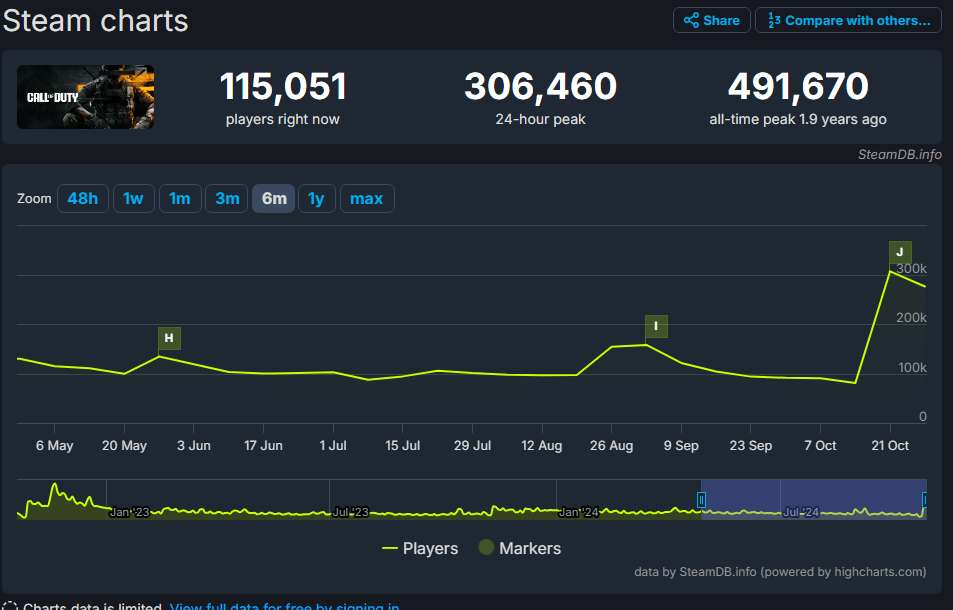Click the '7 Oct' axis label
This screenshot has width=953, height=610.
[x=821, y=445]
